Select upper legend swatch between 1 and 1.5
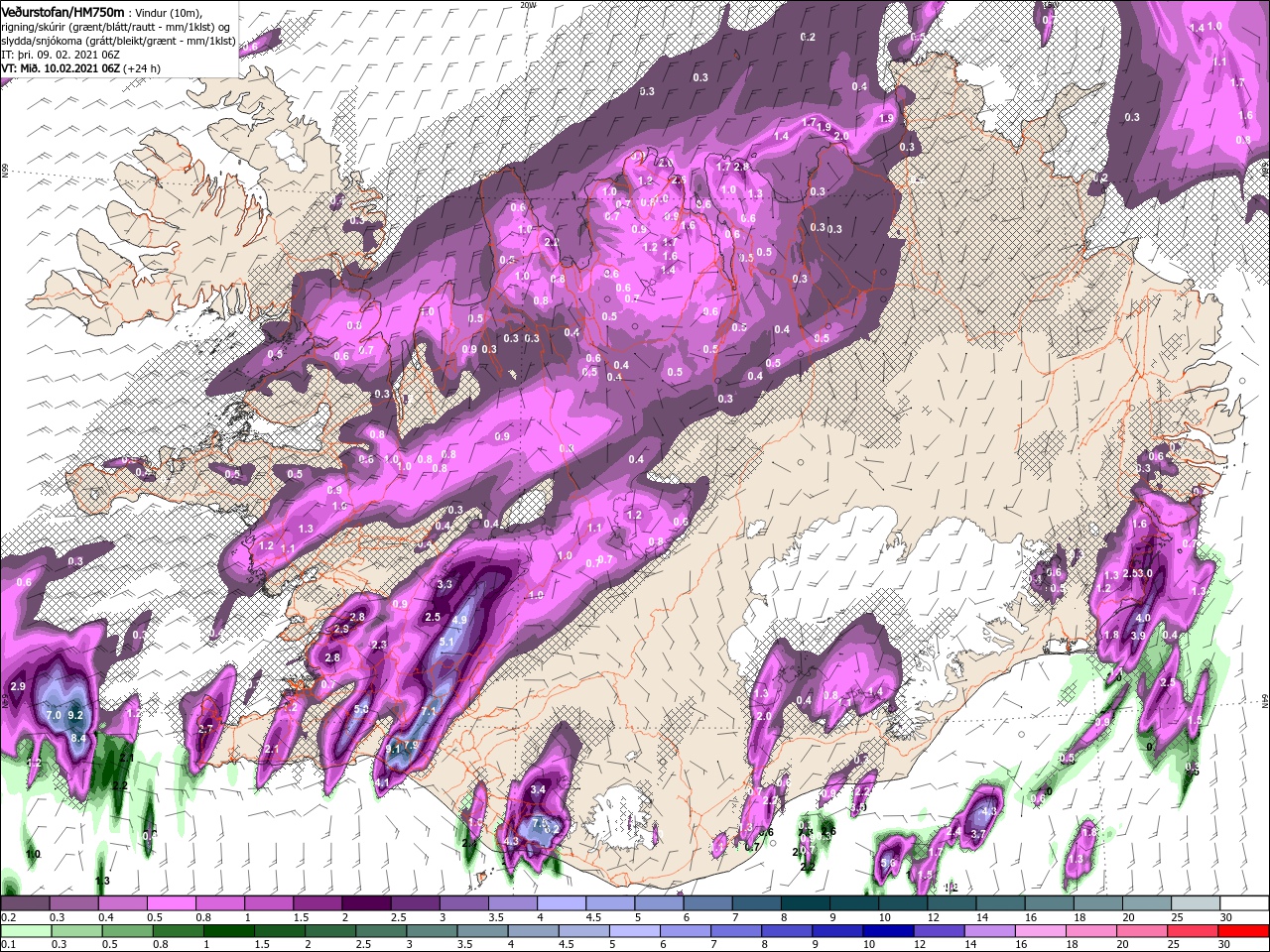This screenshot has width=1270, height=952. [268, 903]
